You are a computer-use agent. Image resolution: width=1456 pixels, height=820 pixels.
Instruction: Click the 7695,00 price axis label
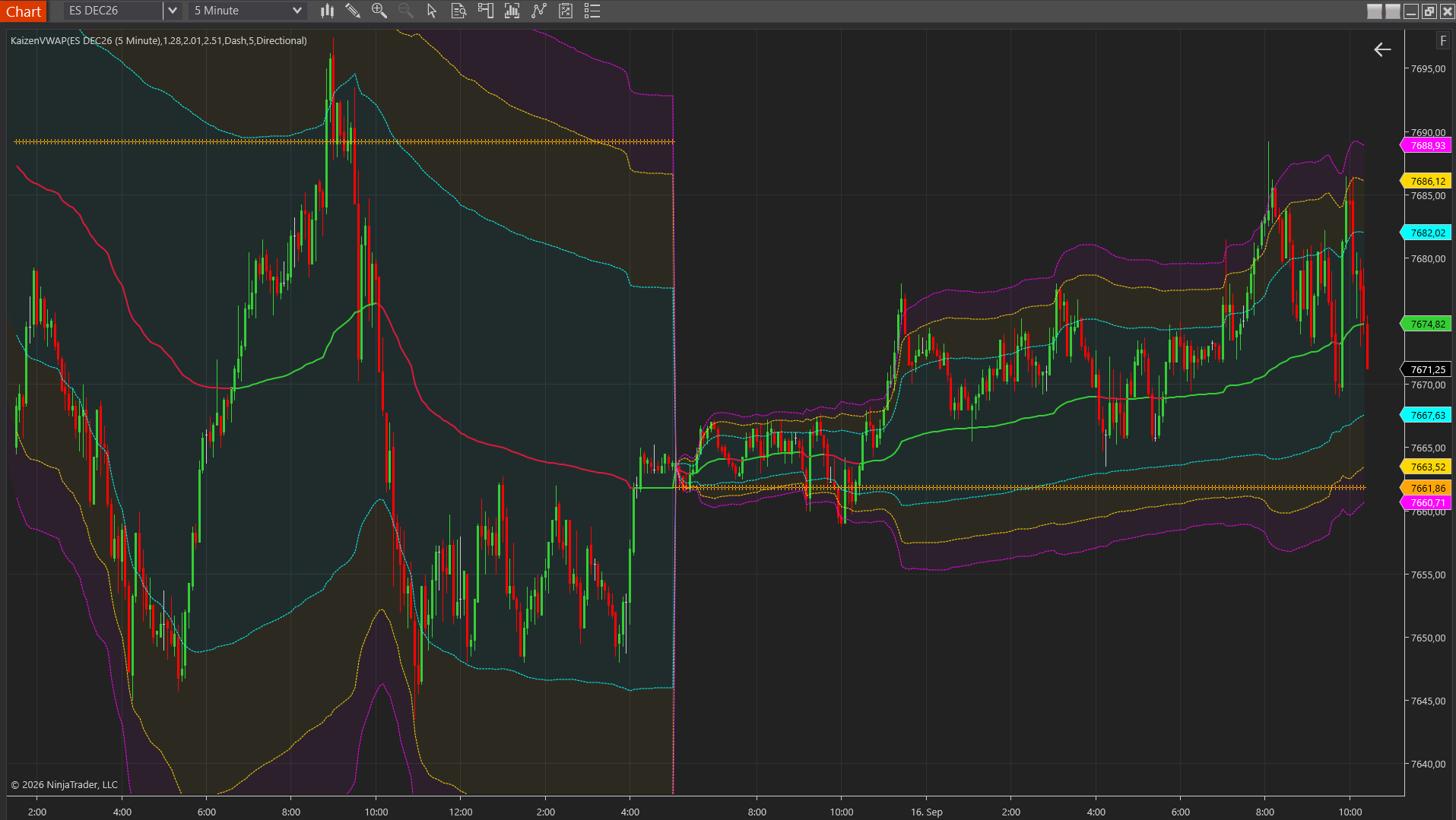point(1428,68)
